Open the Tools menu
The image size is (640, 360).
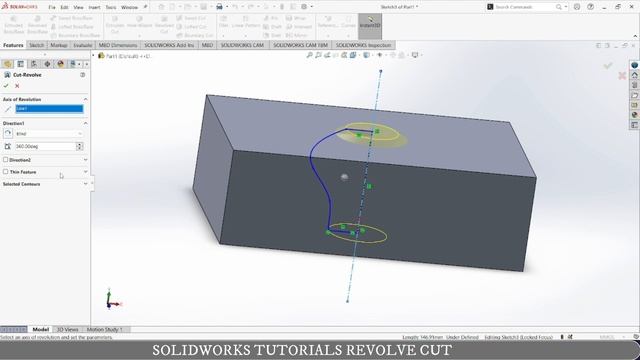[111, 7]
